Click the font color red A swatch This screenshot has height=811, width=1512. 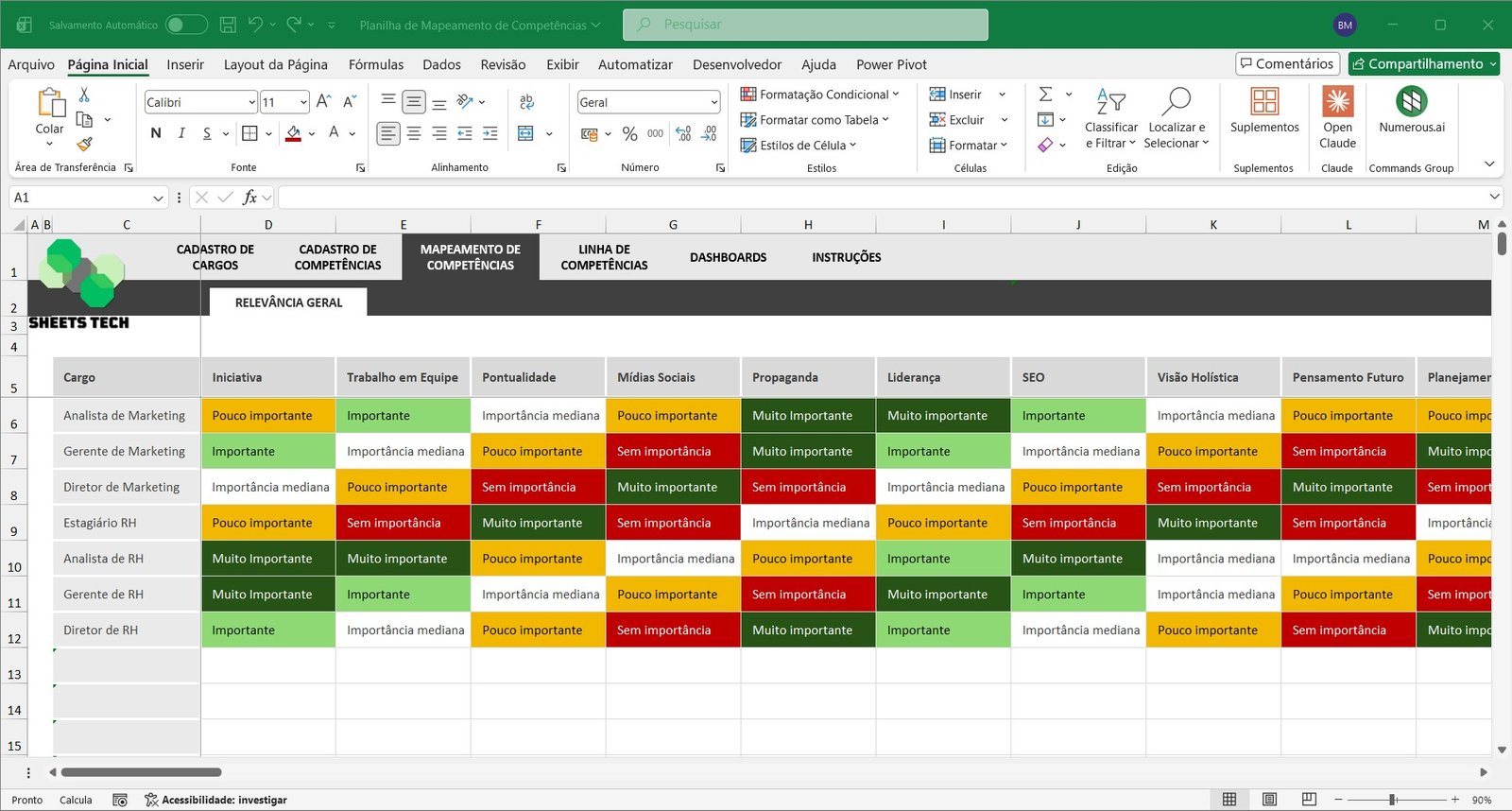[x=334, y=133]
